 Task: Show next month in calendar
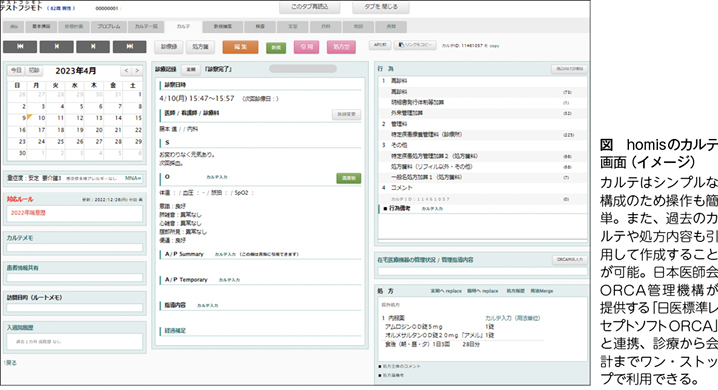(136, 71)
